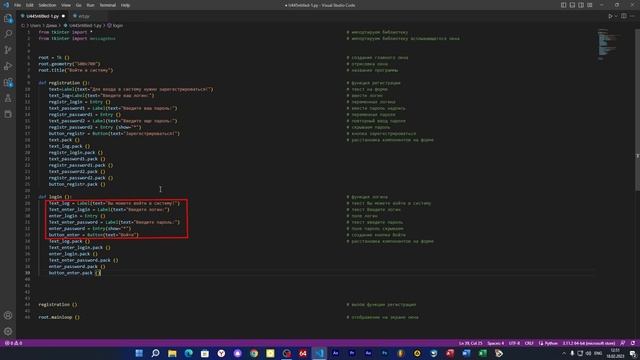Open the Manage gear icon

click(x=8, y=331)
